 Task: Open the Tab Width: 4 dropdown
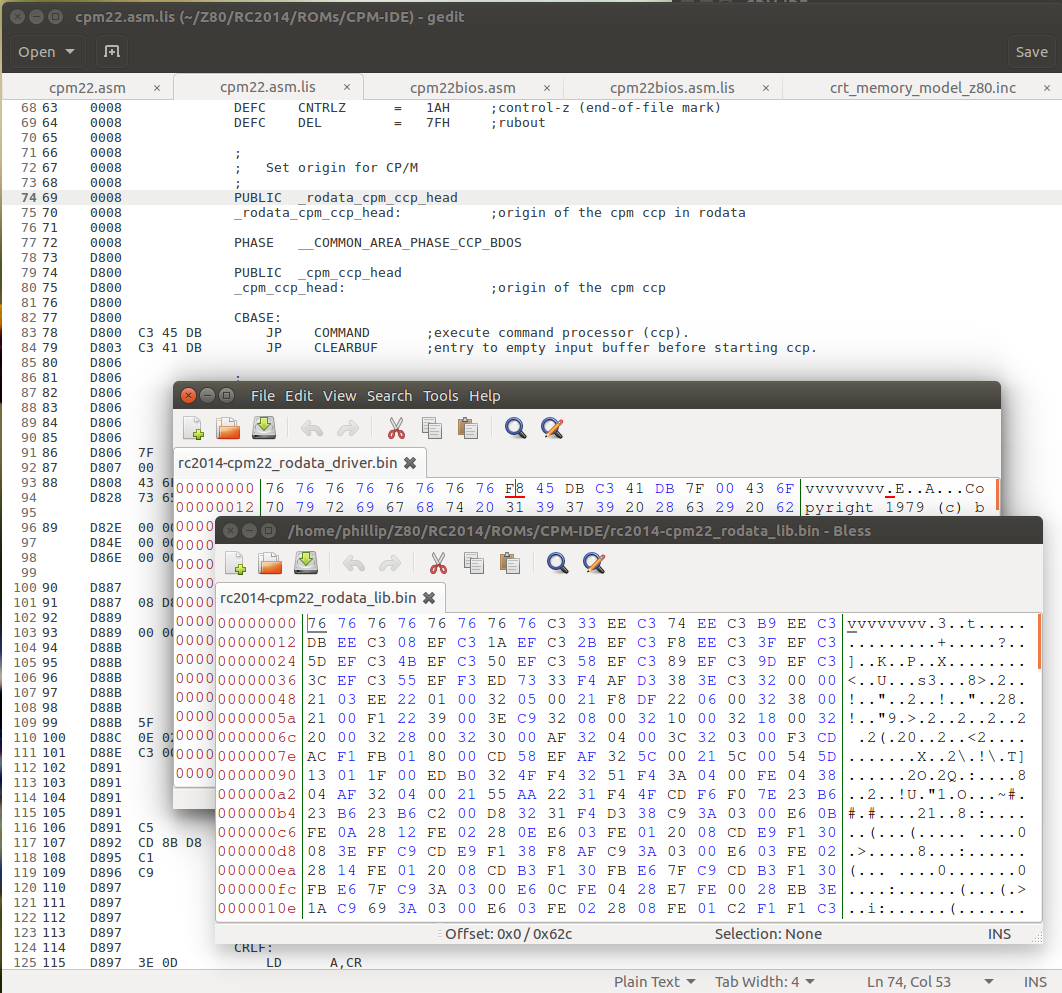765,981
